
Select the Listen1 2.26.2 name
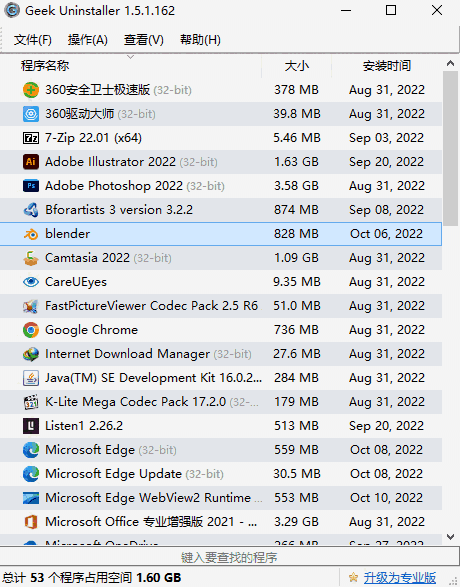pos(84,426)
